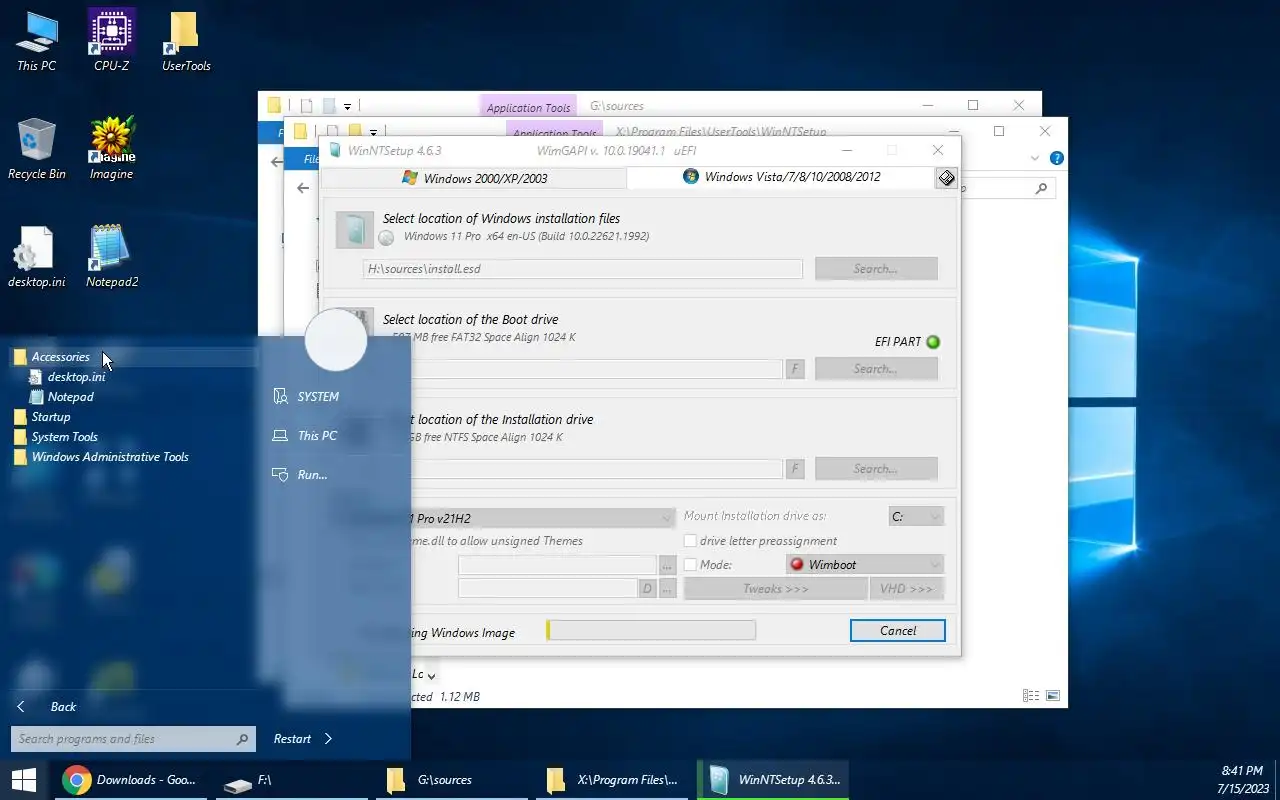
Task: Click the 8:41 PM clock in the taskbar
Action: point(1242,771)
